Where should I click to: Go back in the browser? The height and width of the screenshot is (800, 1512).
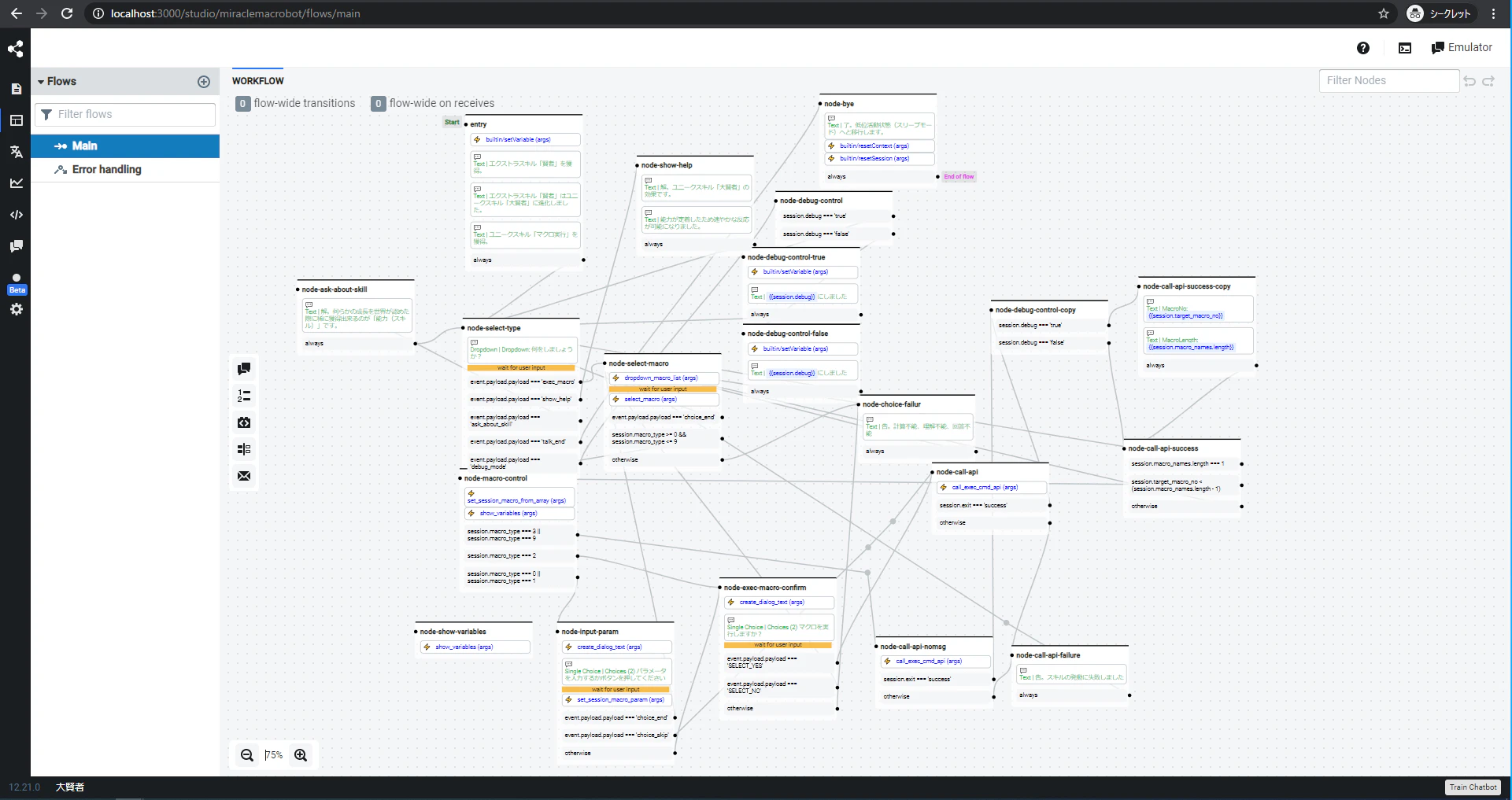16,13
